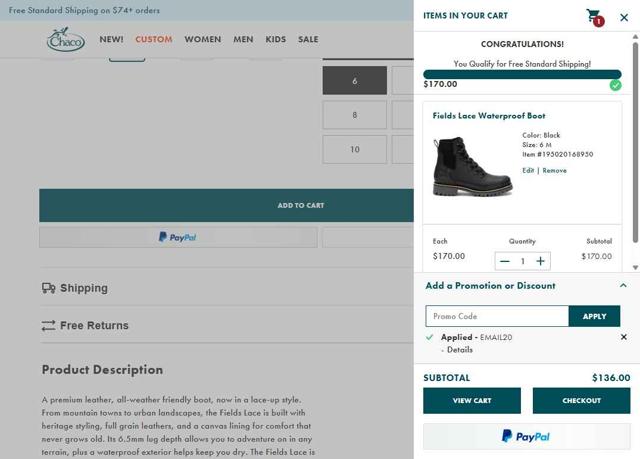The image size is (640, 459).
Task: Click the 'Product Description' heading
Action: [102, 370]
